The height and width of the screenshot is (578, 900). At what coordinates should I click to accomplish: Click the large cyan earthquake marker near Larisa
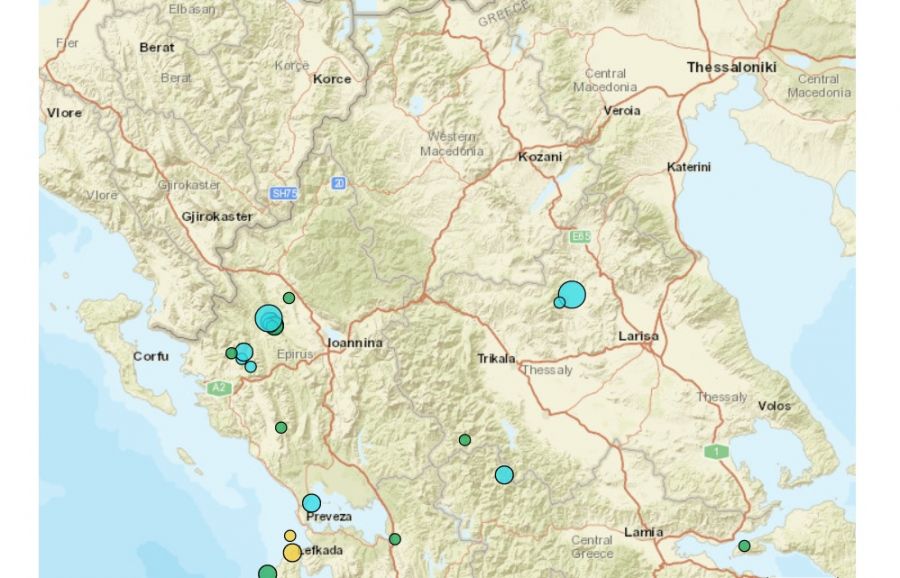tap(572, 294)
